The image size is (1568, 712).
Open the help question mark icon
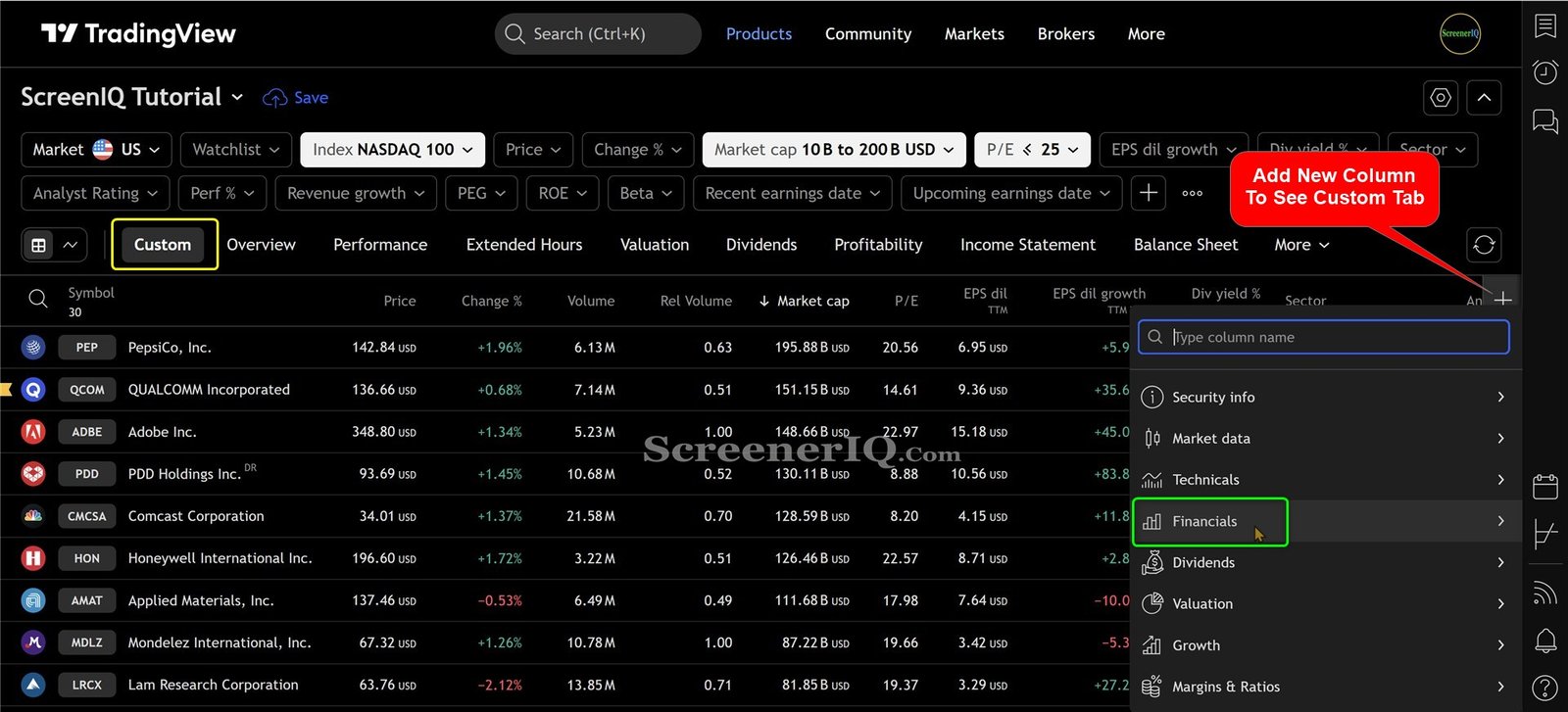click(1545, 688)
